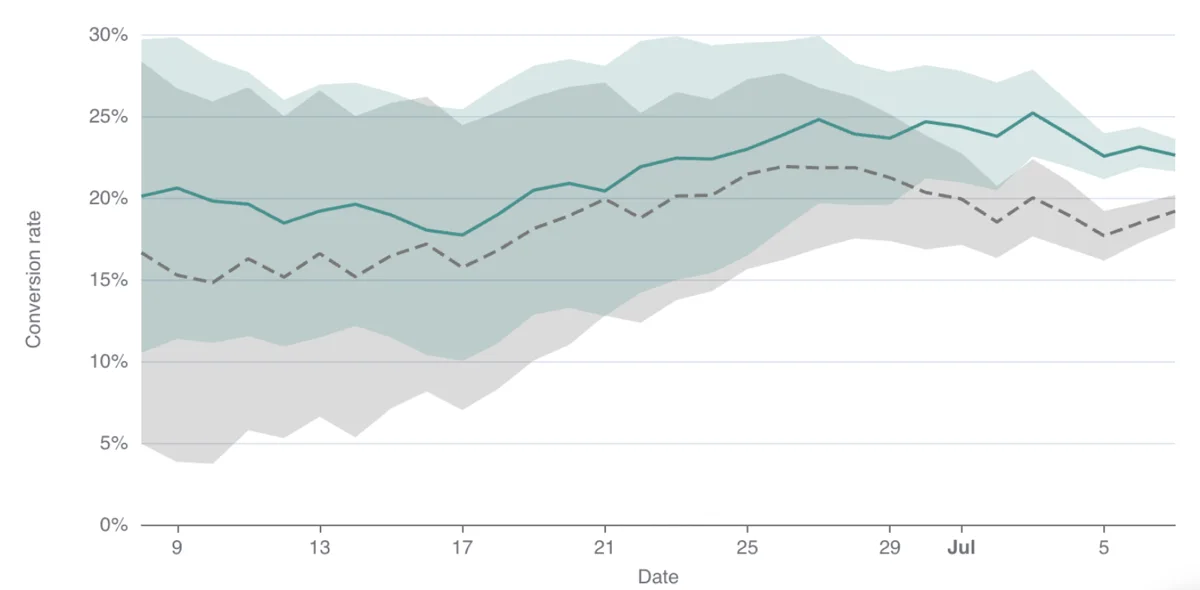Click the 0% y-axis tick label
Screen dimensions: 1200x590
(x=114, y=524)
